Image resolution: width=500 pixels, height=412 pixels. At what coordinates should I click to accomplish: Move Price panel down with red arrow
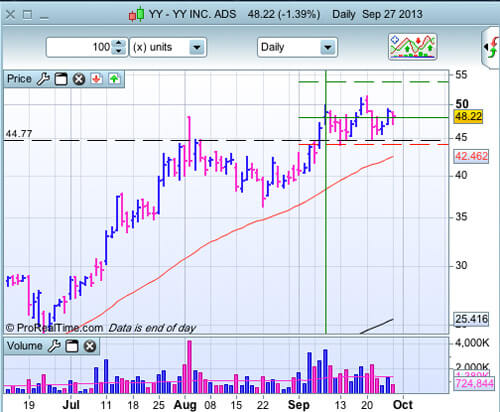coord(97,79)
